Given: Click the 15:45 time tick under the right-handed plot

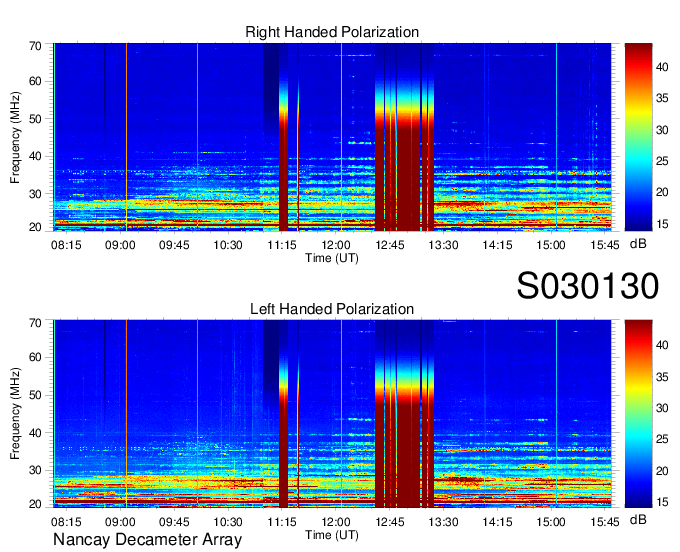Looking at the screenshot, I should pos(605,245).
